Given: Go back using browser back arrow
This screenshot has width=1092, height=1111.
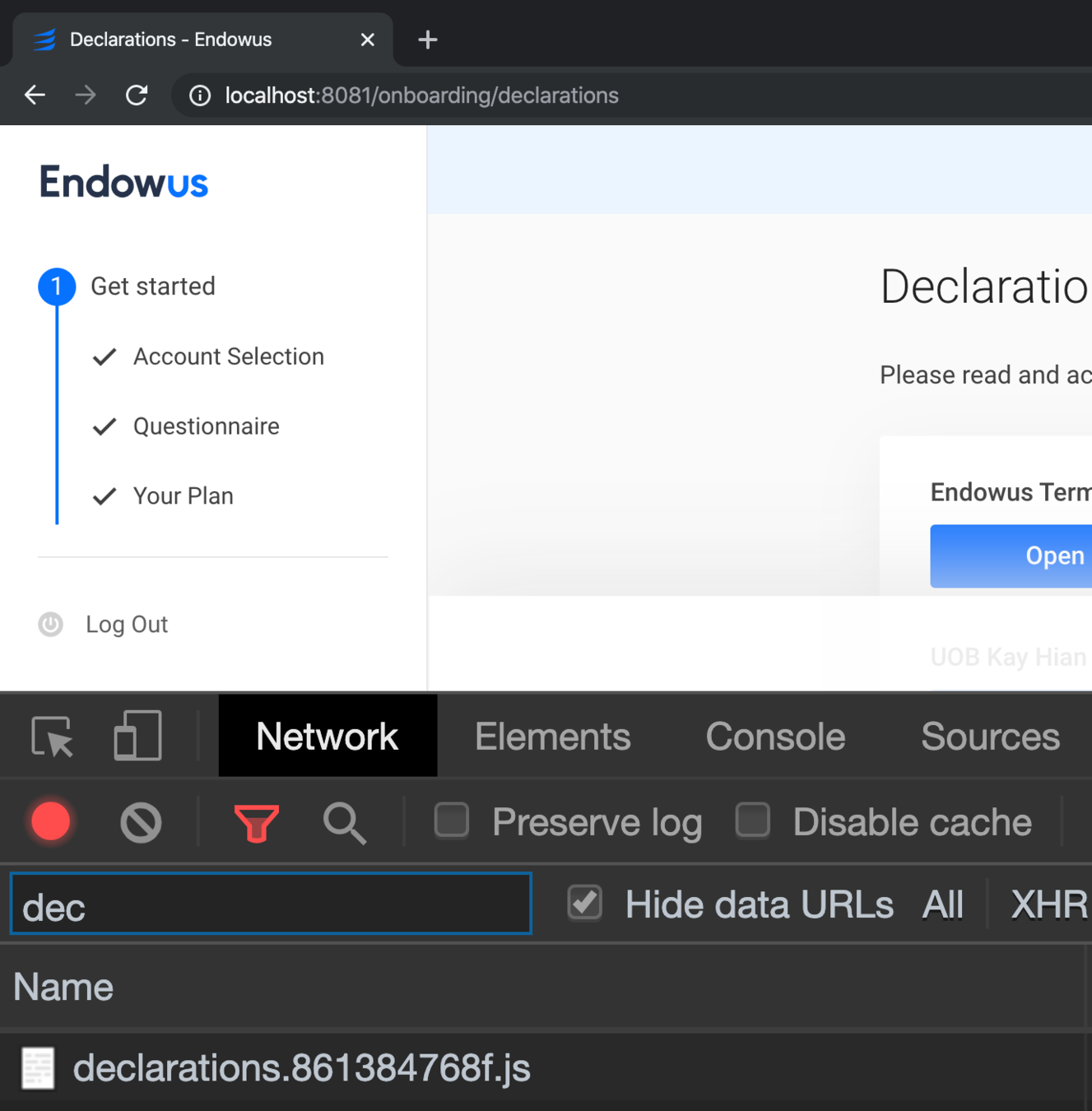Looking at the screenshot, I should pos(35,95).
